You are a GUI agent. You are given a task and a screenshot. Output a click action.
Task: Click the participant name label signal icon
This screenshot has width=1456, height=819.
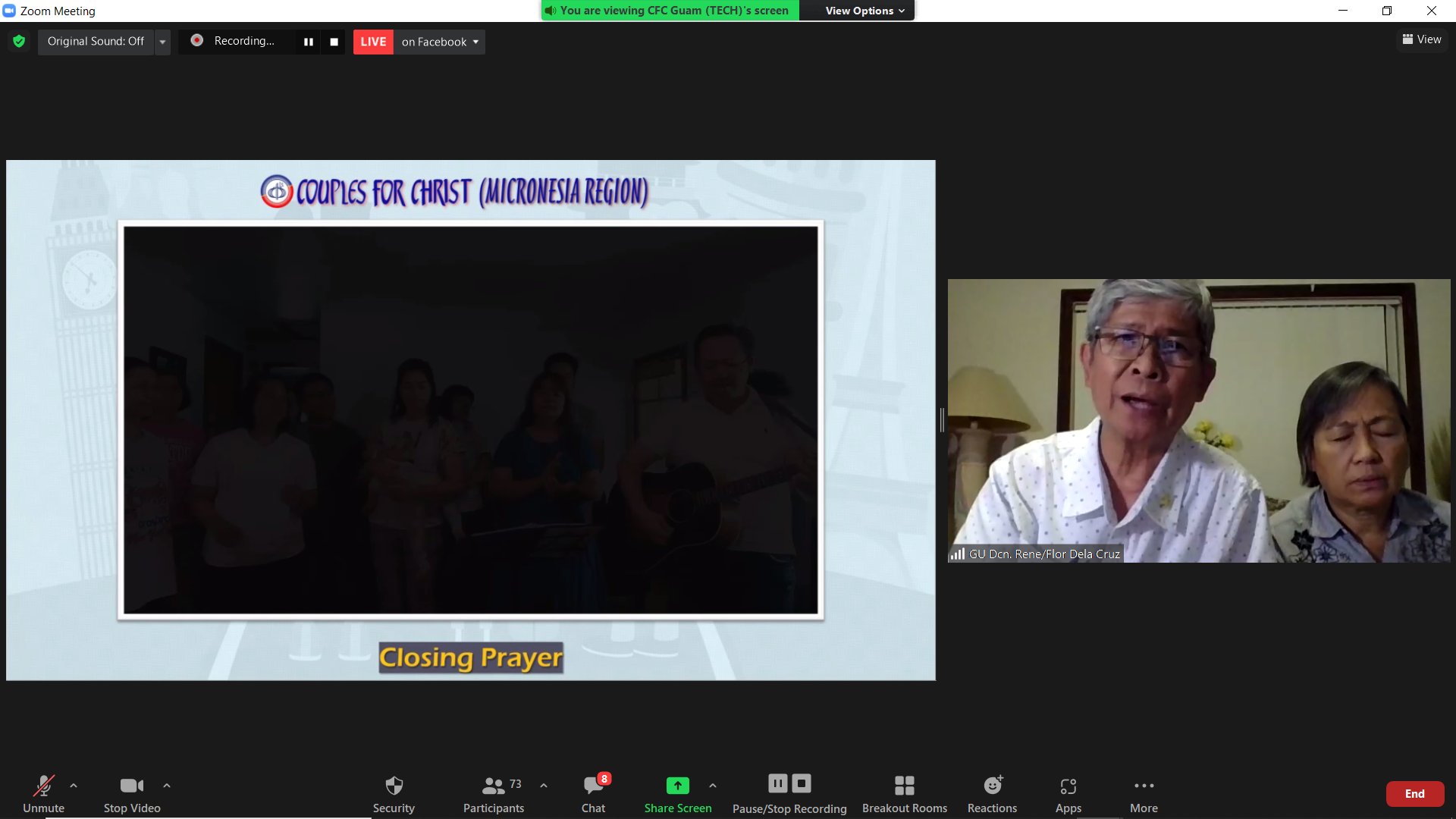958,554
